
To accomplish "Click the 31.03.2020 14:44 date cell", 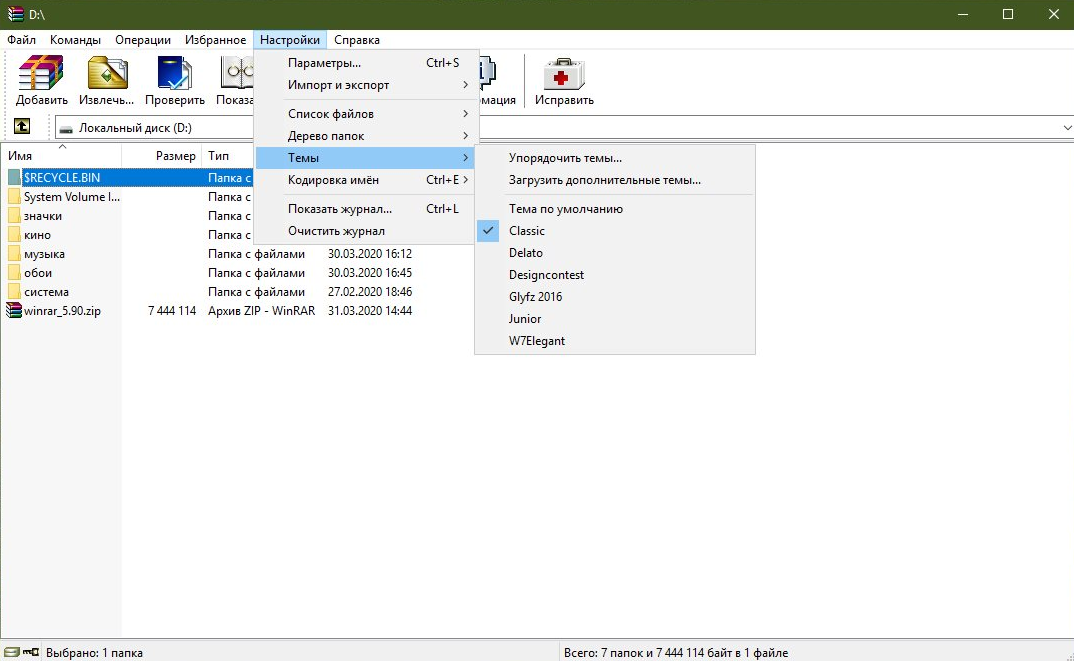I will [x=370, y=310].
